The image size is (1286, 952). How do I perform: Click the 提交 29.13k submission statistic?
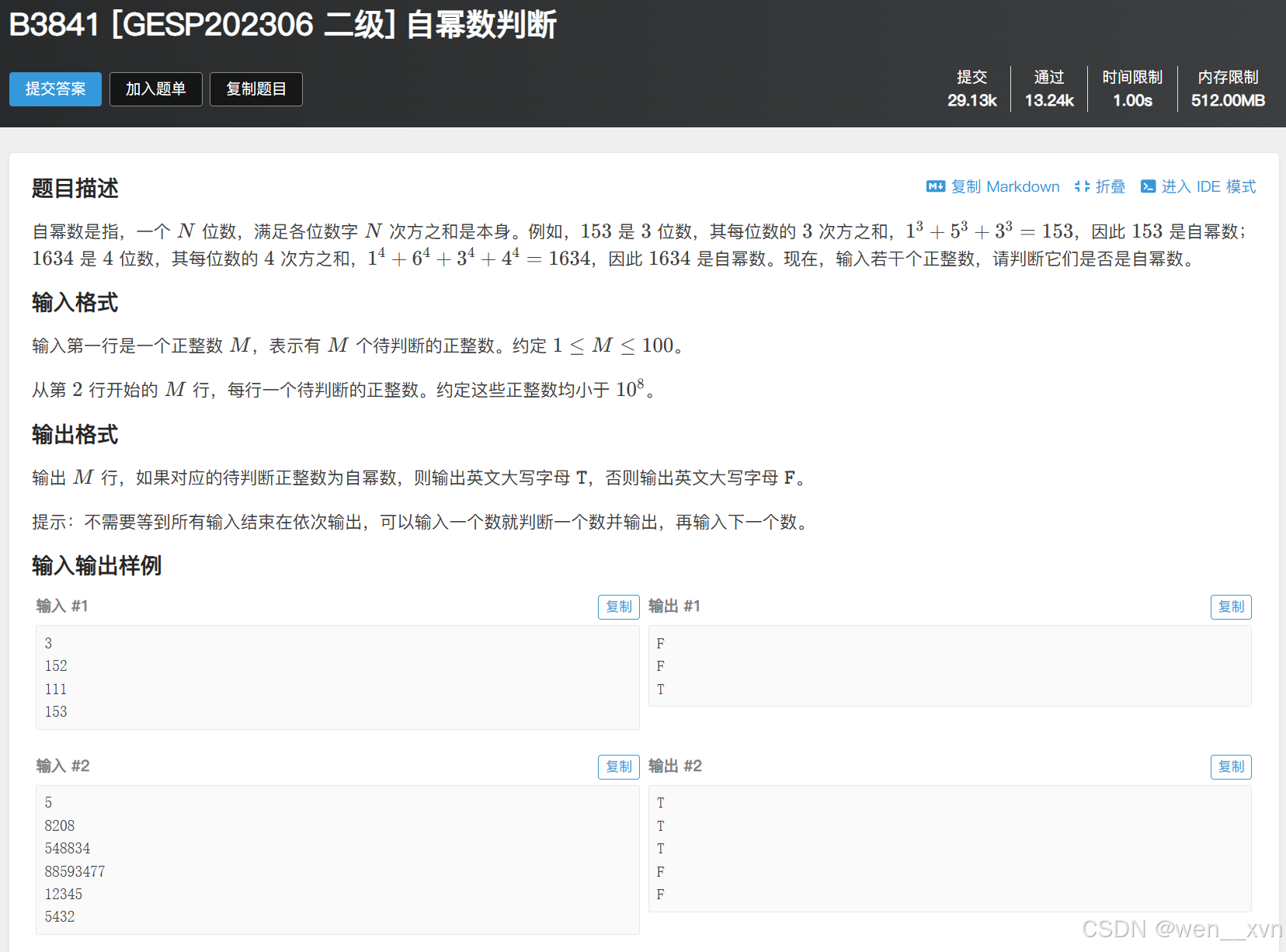click(x=971, y=89)
